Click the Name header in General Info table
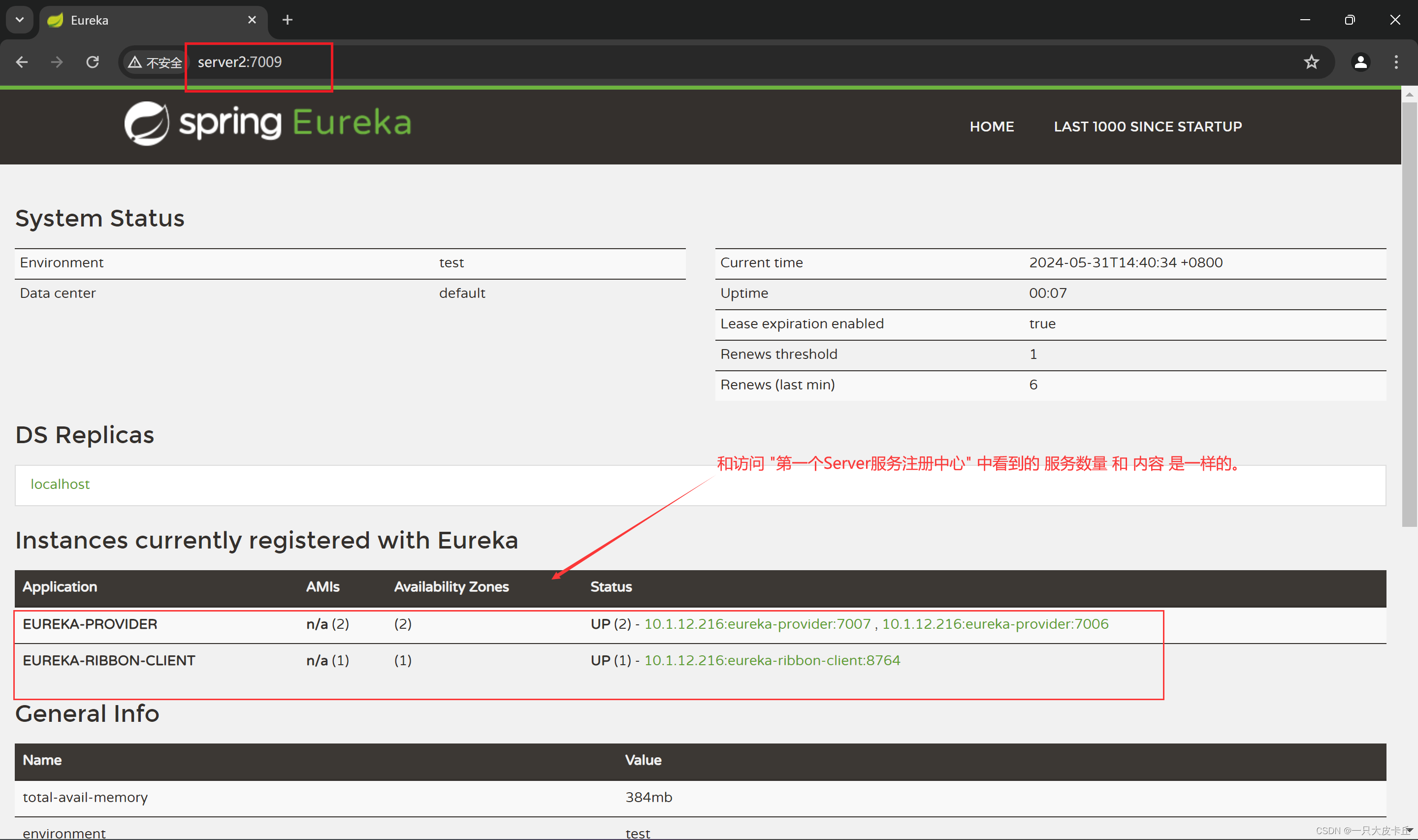 [42, 760]
